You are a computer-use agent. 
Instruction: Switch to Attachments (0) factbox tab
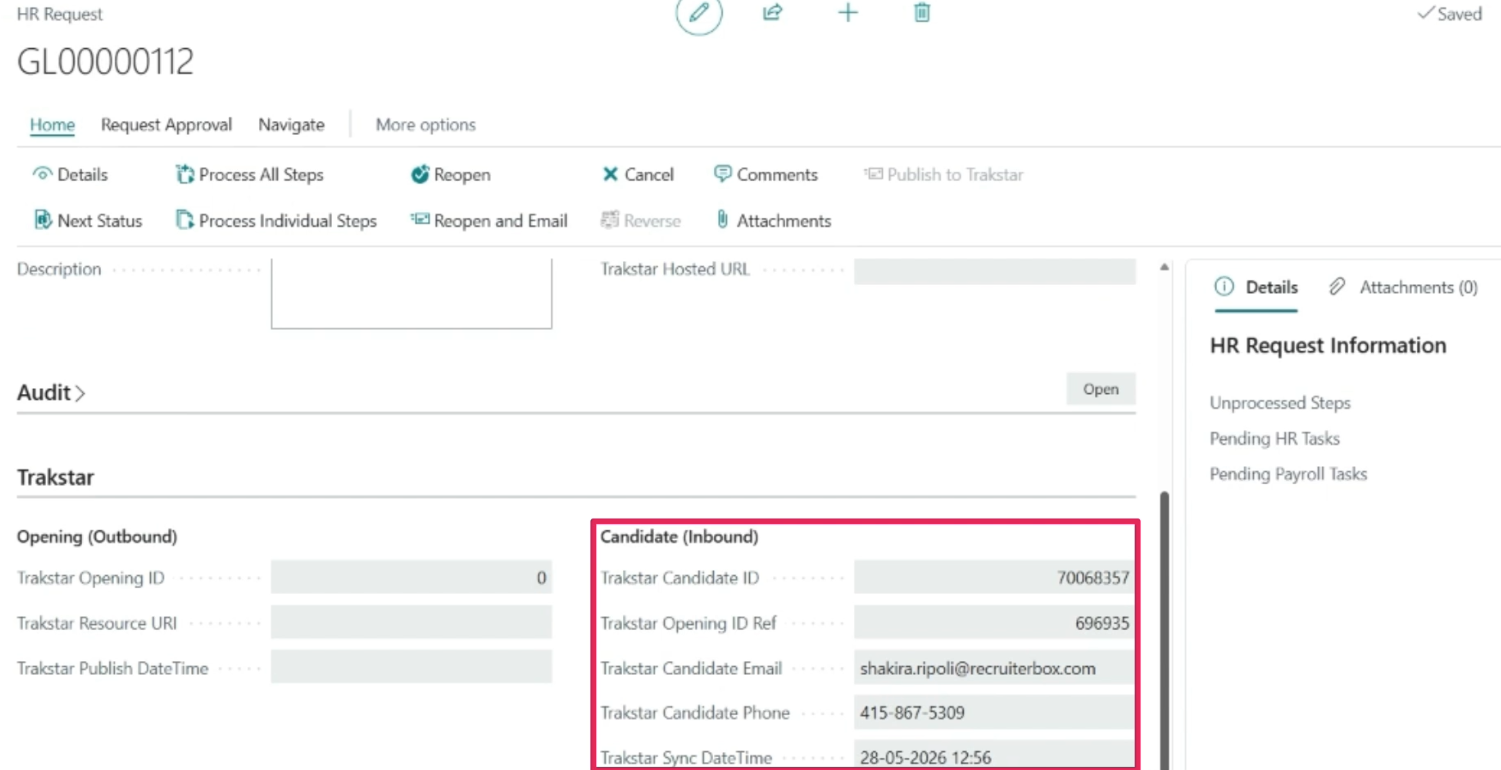pyautogui.click(x=1403, y=287)
